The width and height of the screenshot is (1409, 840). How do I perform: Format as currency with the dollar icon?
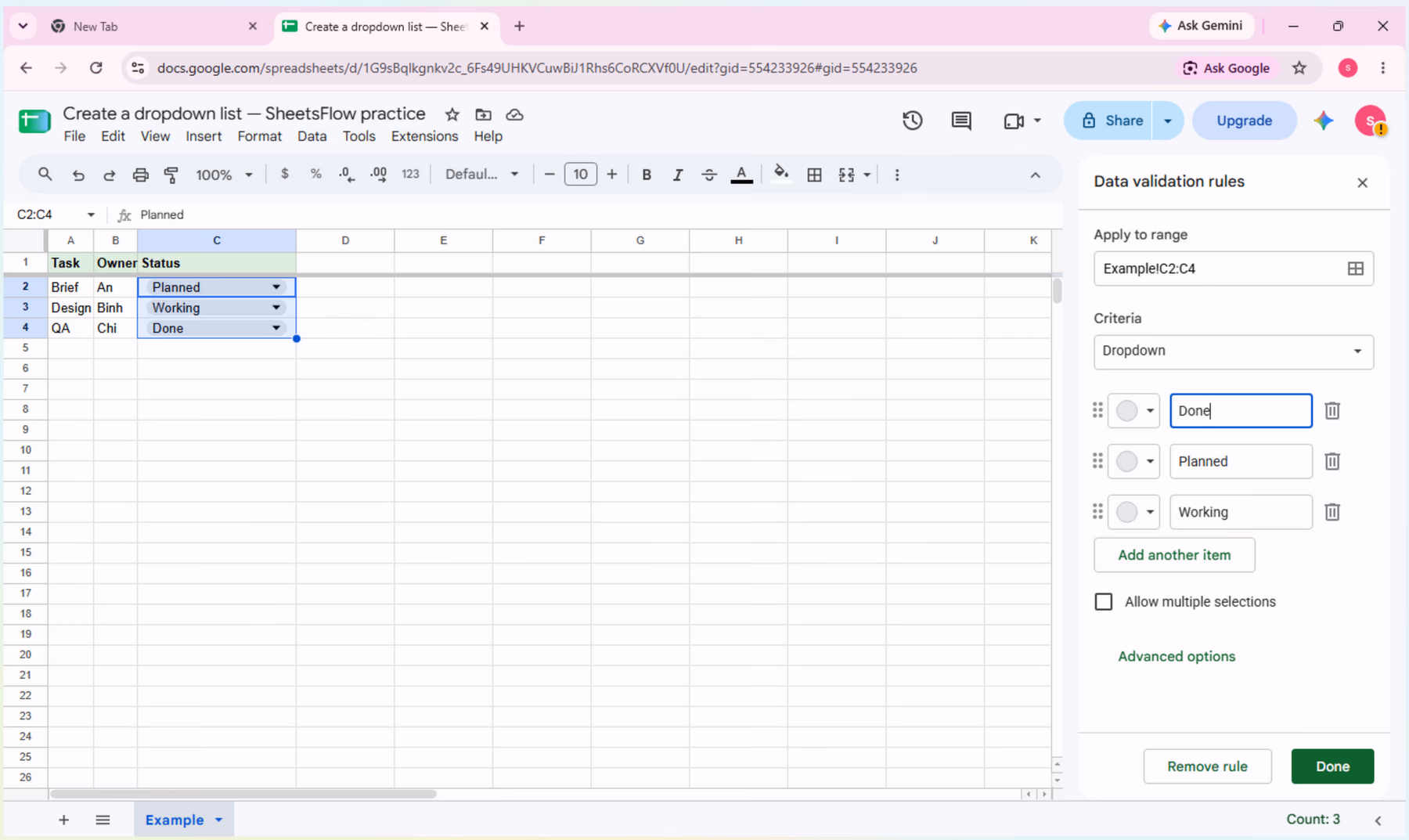285,174
